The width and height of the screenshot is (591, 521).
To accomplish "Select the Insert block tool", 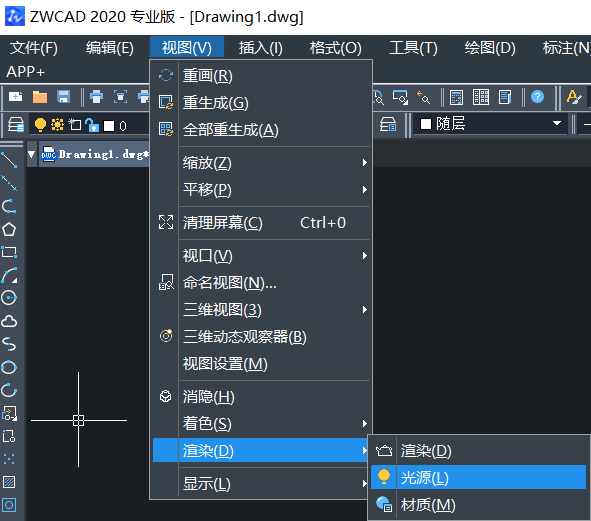I will (x=9, y=414).
